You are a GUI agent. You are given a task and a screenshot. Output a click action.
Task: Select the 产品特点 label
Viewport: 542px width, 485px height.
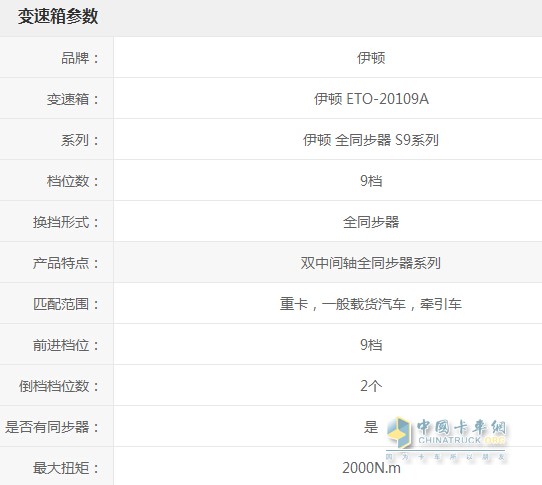[66, 263]
